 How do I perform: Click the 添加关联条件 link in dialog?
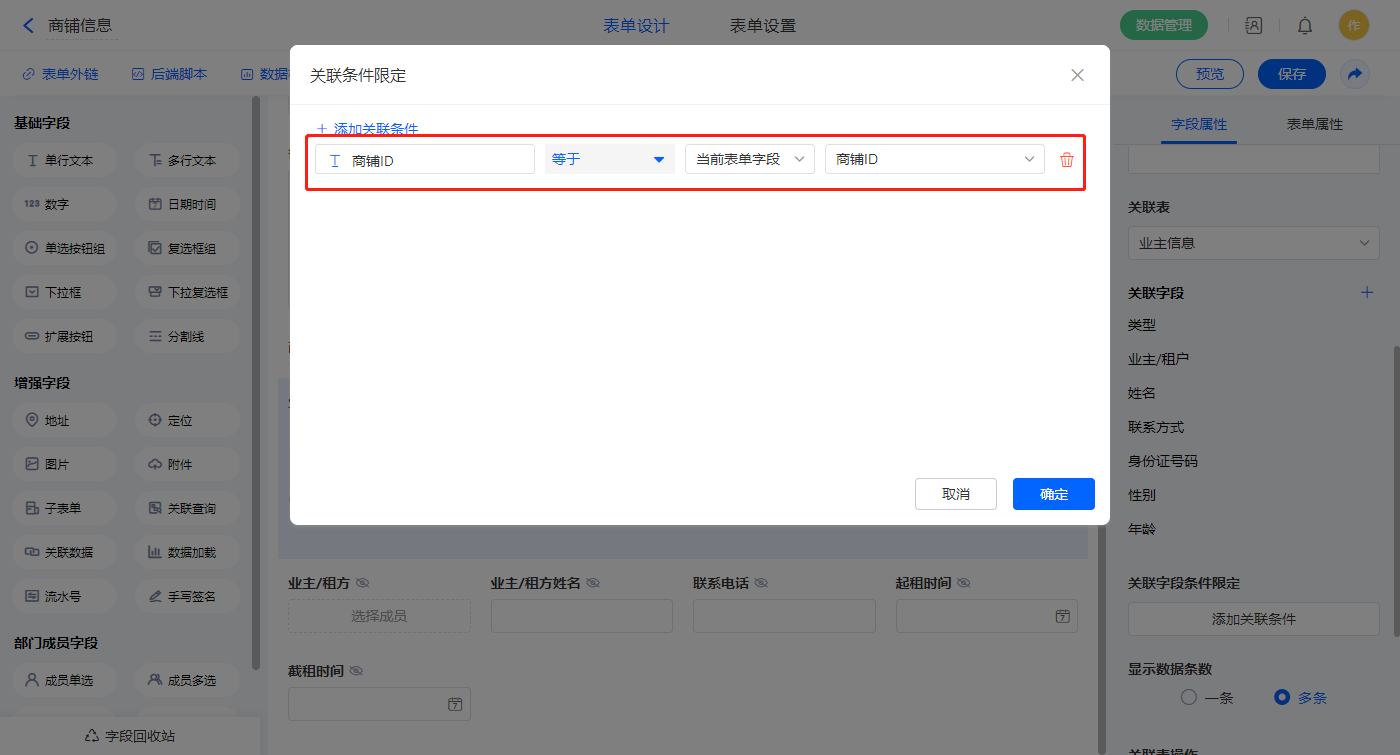[x=367, y=129]
